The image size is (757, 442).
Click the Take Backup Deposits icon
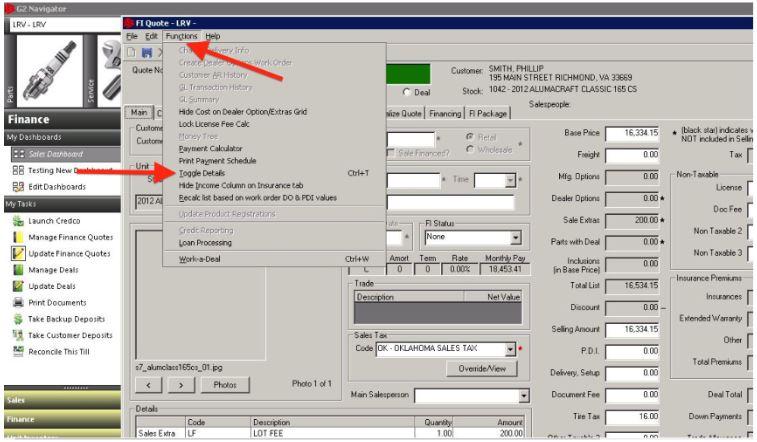18,319
